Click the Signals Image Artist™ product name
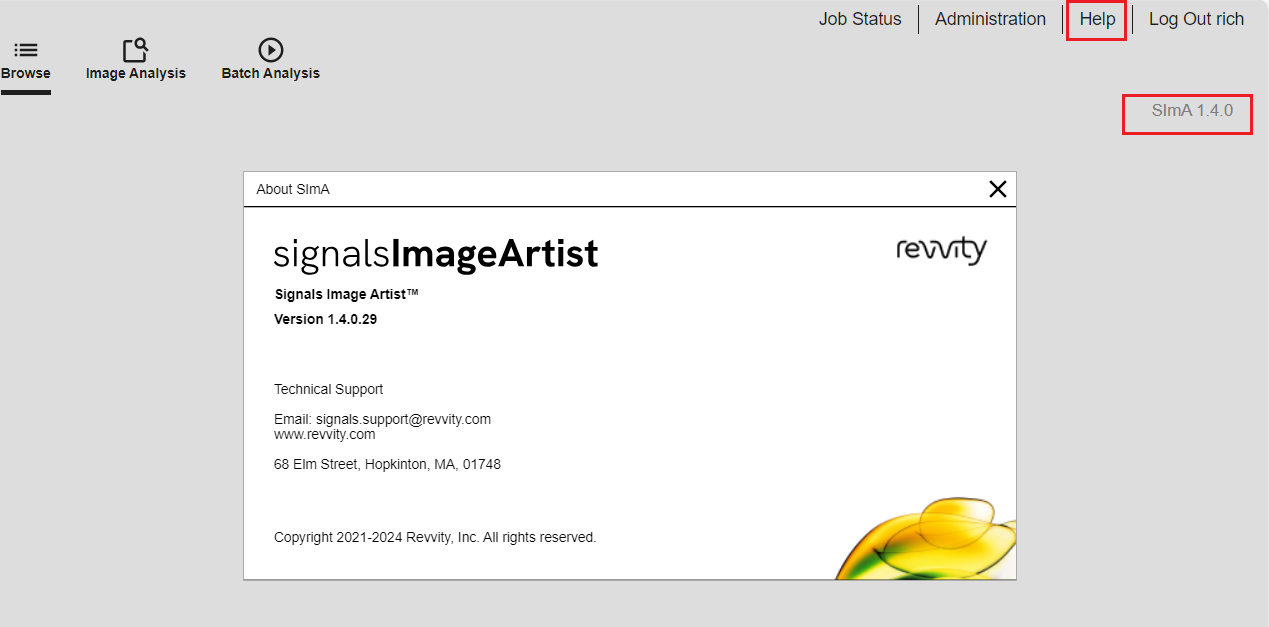Image resolution: width=1269 pixels, height=627 pixels. click(347, 294)
